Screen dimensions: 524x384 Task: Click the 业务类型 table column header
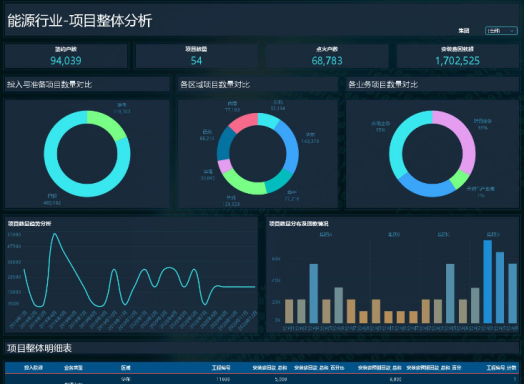point(74,368)
